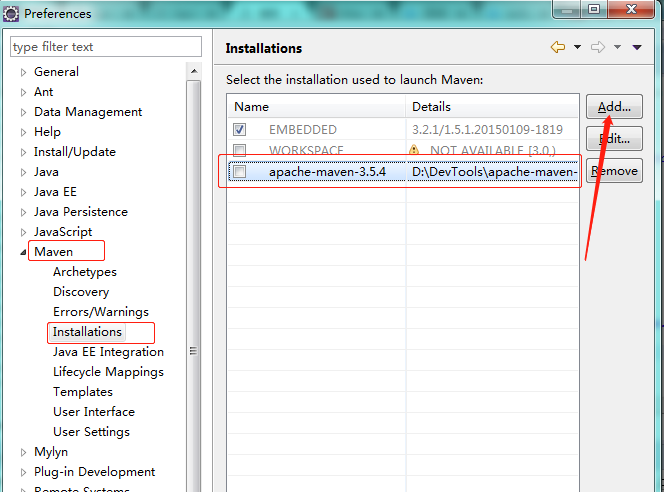Select General in the preferences tree
Image resolution: width=664 pixels, height=492 pixels.
click(x=56, y=72)
